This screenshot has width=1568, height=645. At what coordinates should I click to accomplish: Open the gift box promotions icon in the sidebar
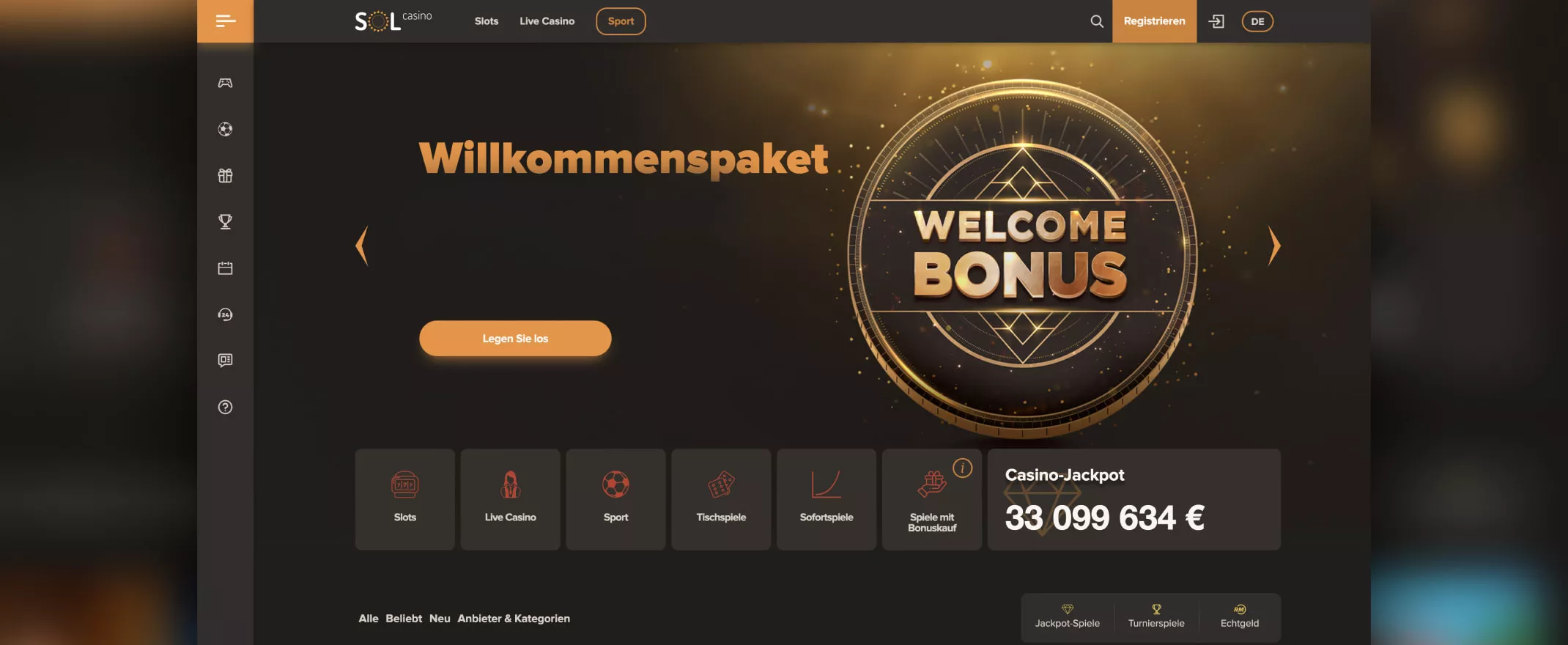coord(225,175)
